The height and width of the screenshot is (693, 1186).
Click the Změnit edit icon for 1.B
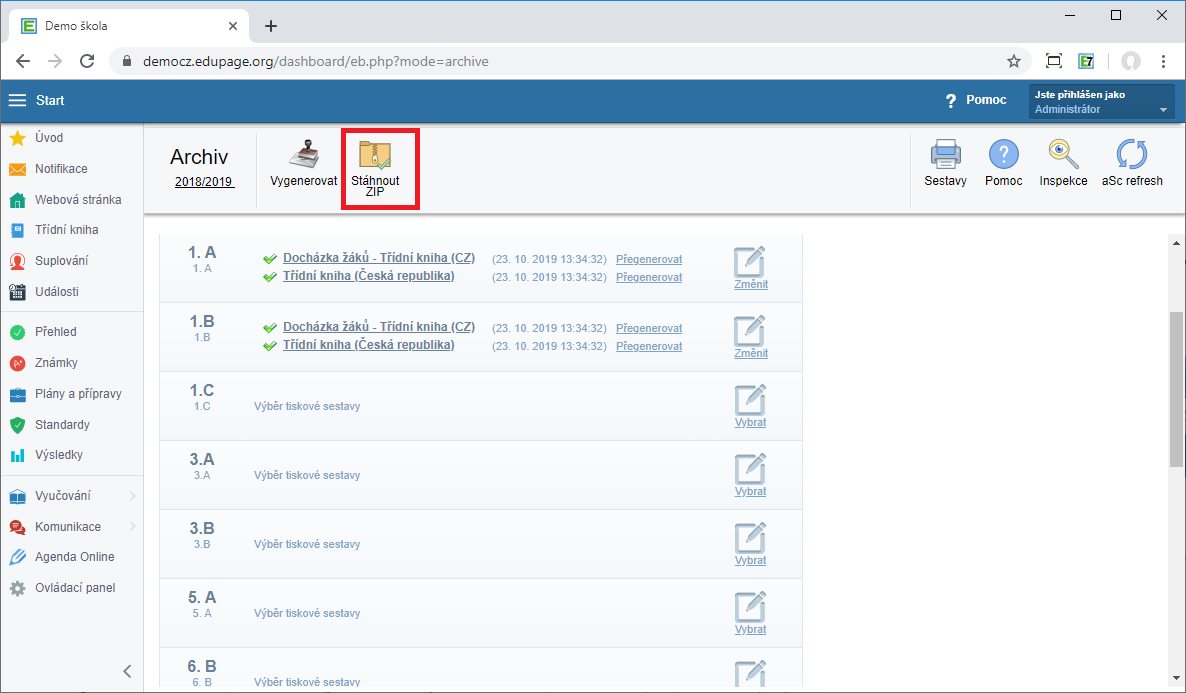point(750,331)
